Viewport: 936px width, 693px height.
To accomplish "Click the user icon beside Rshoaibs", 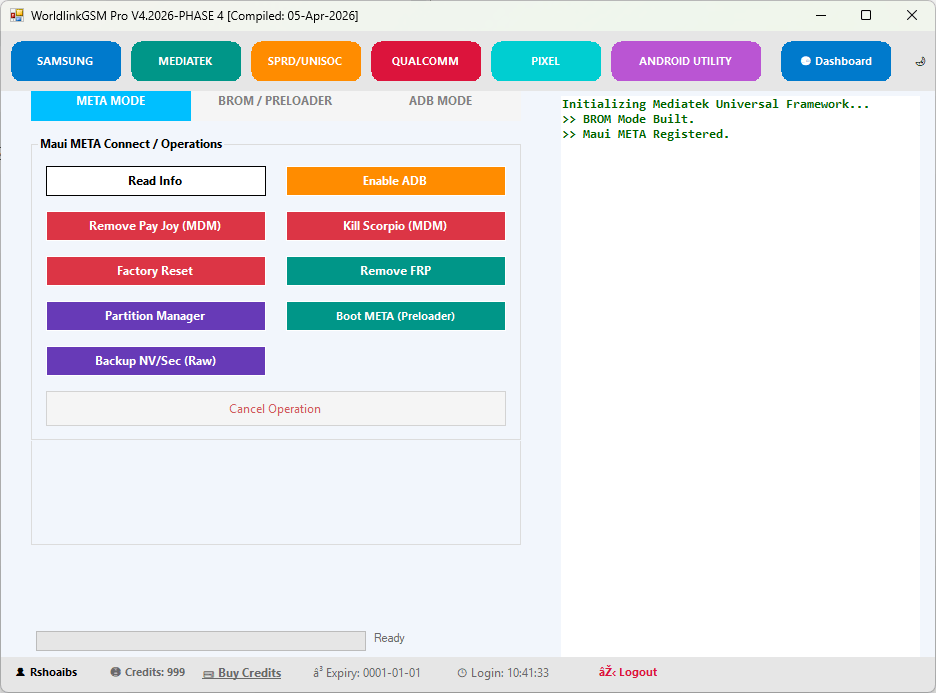I will pos(20,673).
